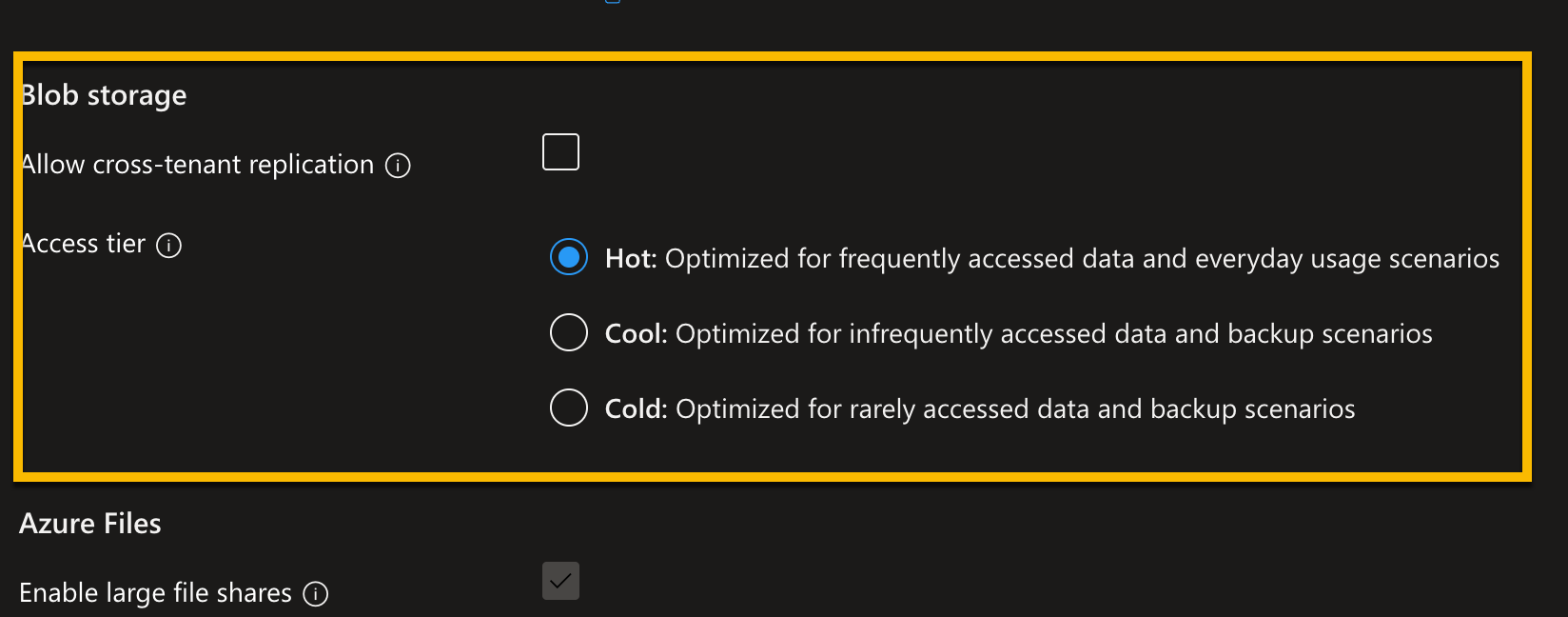Reselect the Hot access tier
1568x617 pixels.
tap(568, 256)
